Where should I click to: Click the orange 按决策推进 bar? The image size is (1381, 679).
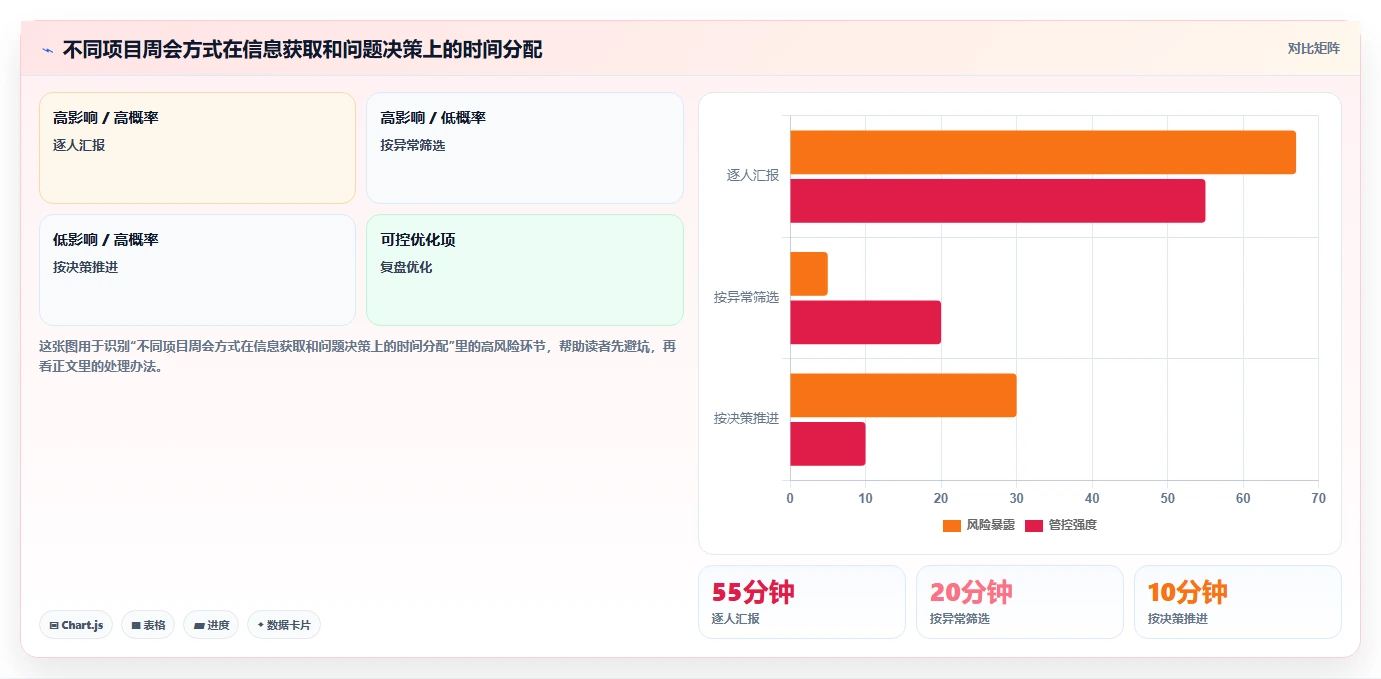pyautogui.click(x=903, y=395)
